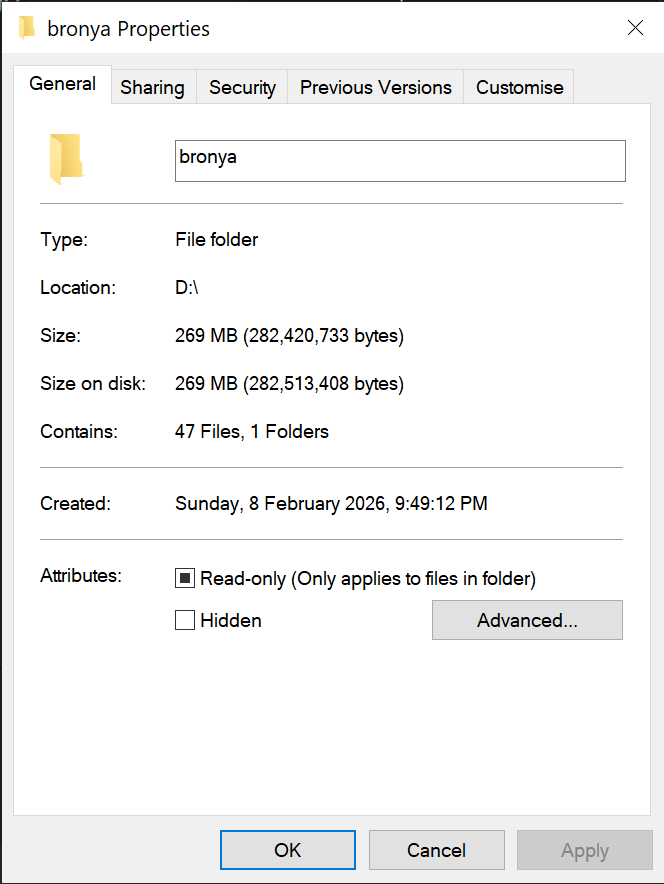Click the 'Attributes:' label
664x884 pixels.
pyautogui.click(x=81, y=576)
